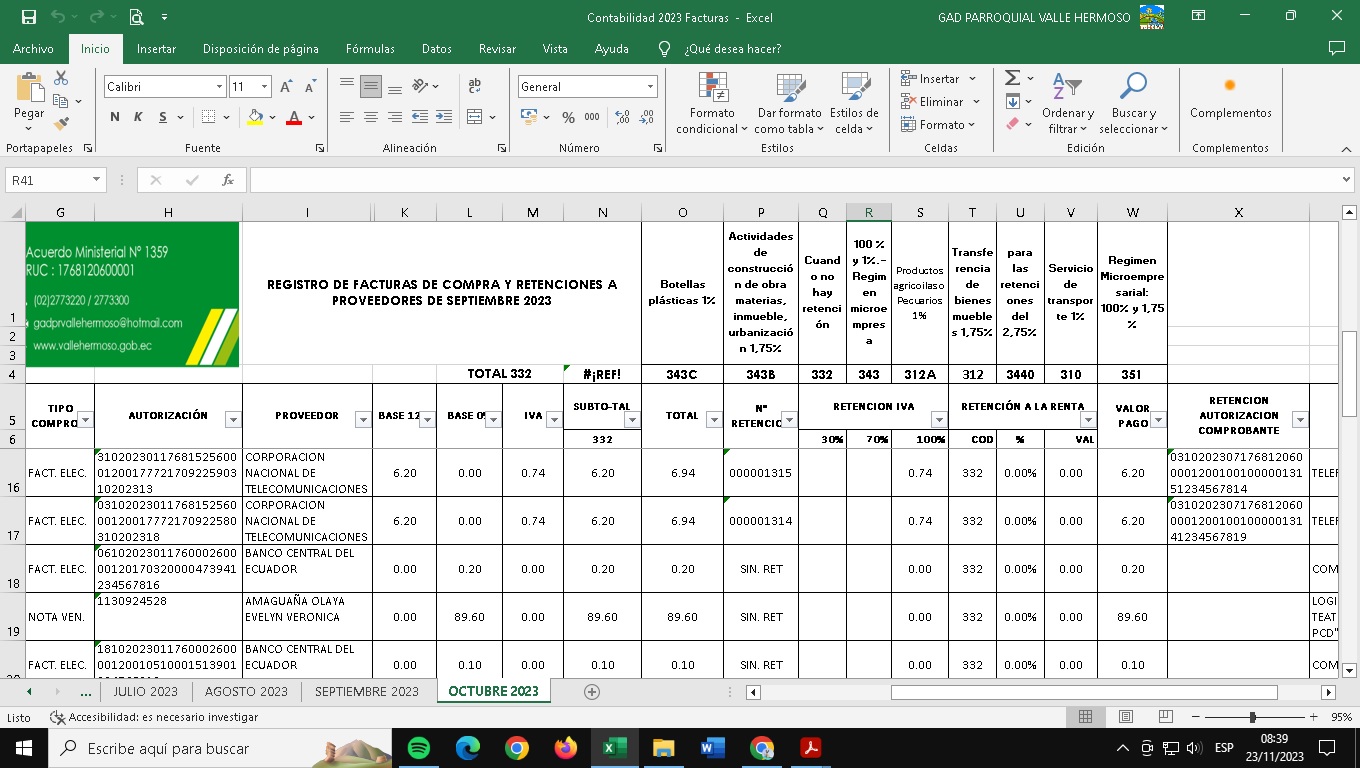Adjust the zoom slider in the status bar
Screen dimensions: 1360x768
1252,717
